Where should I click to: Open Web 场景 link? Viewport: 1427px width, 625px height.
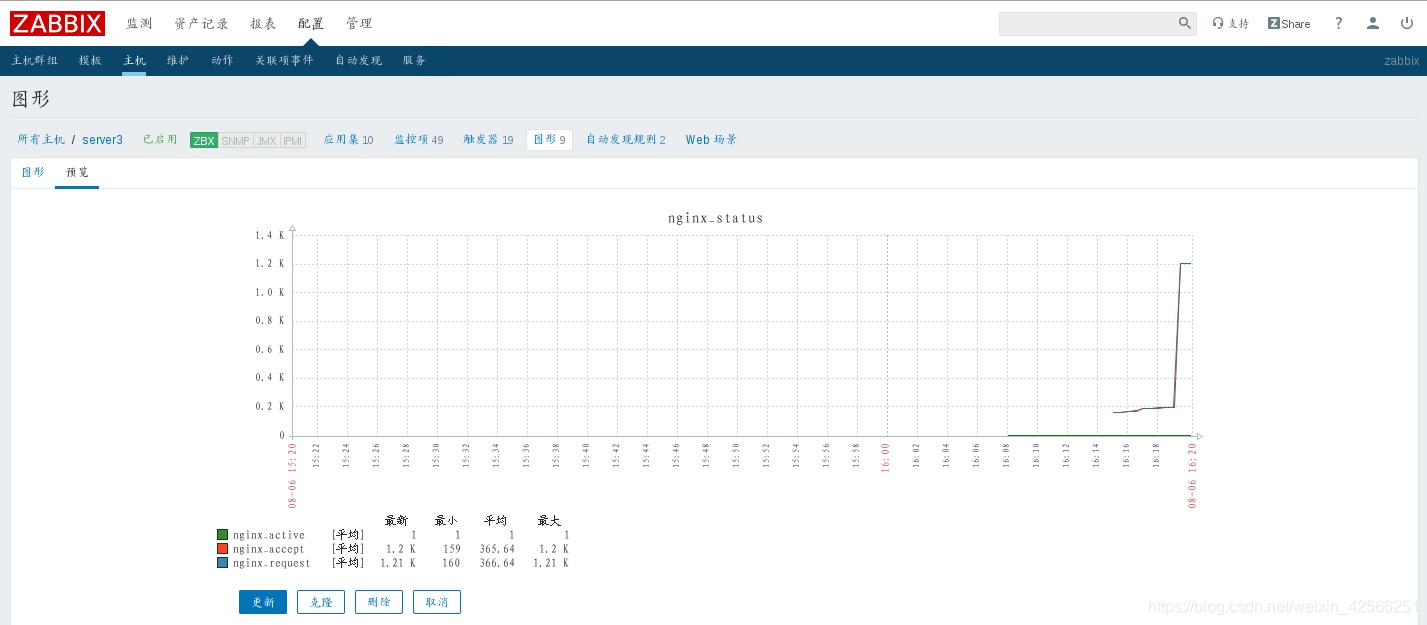coord(711,140)
